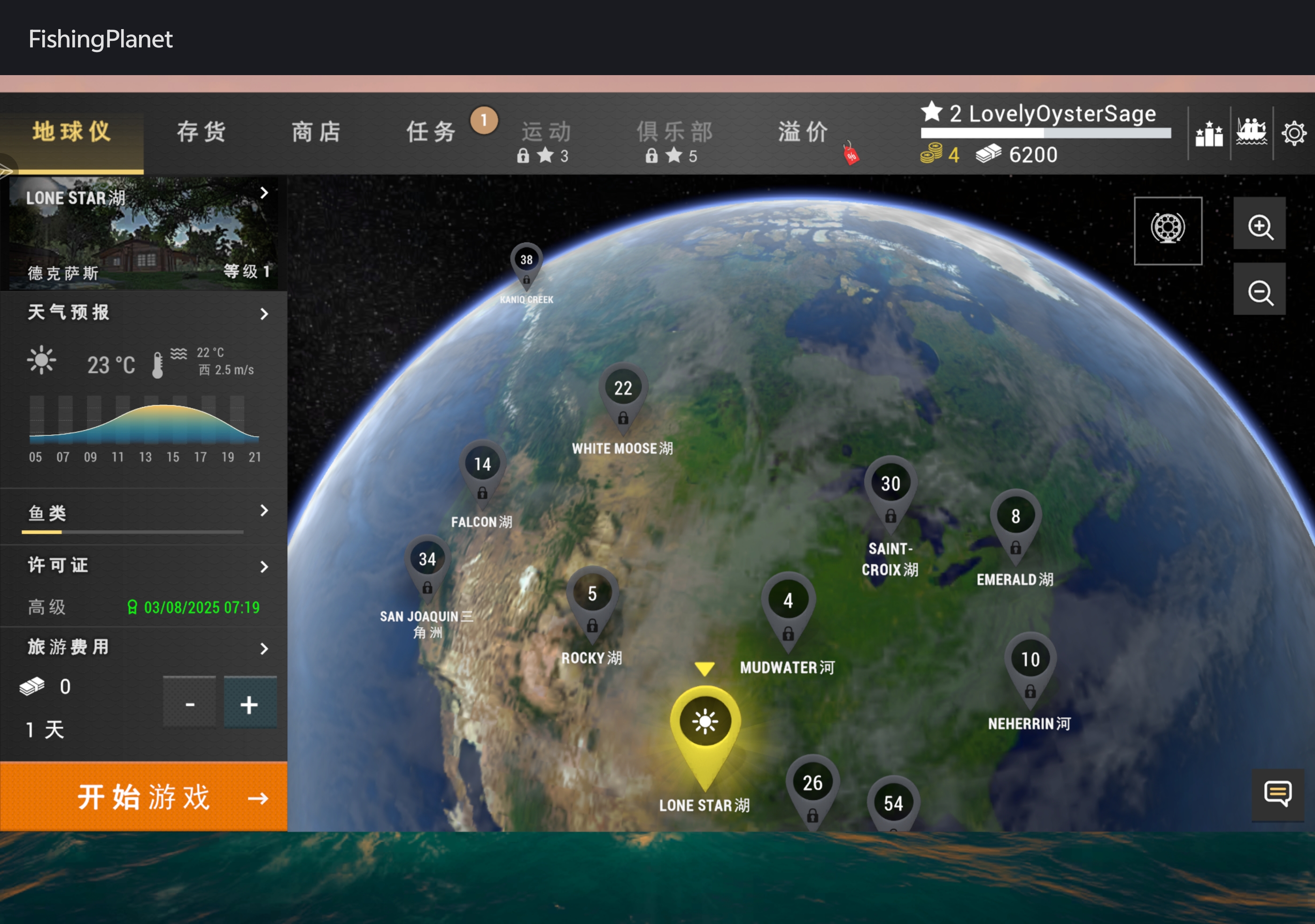Open the Lone Star lake thumbnail image
This screenshot has width=1315, height=924.
click(143, 233)
